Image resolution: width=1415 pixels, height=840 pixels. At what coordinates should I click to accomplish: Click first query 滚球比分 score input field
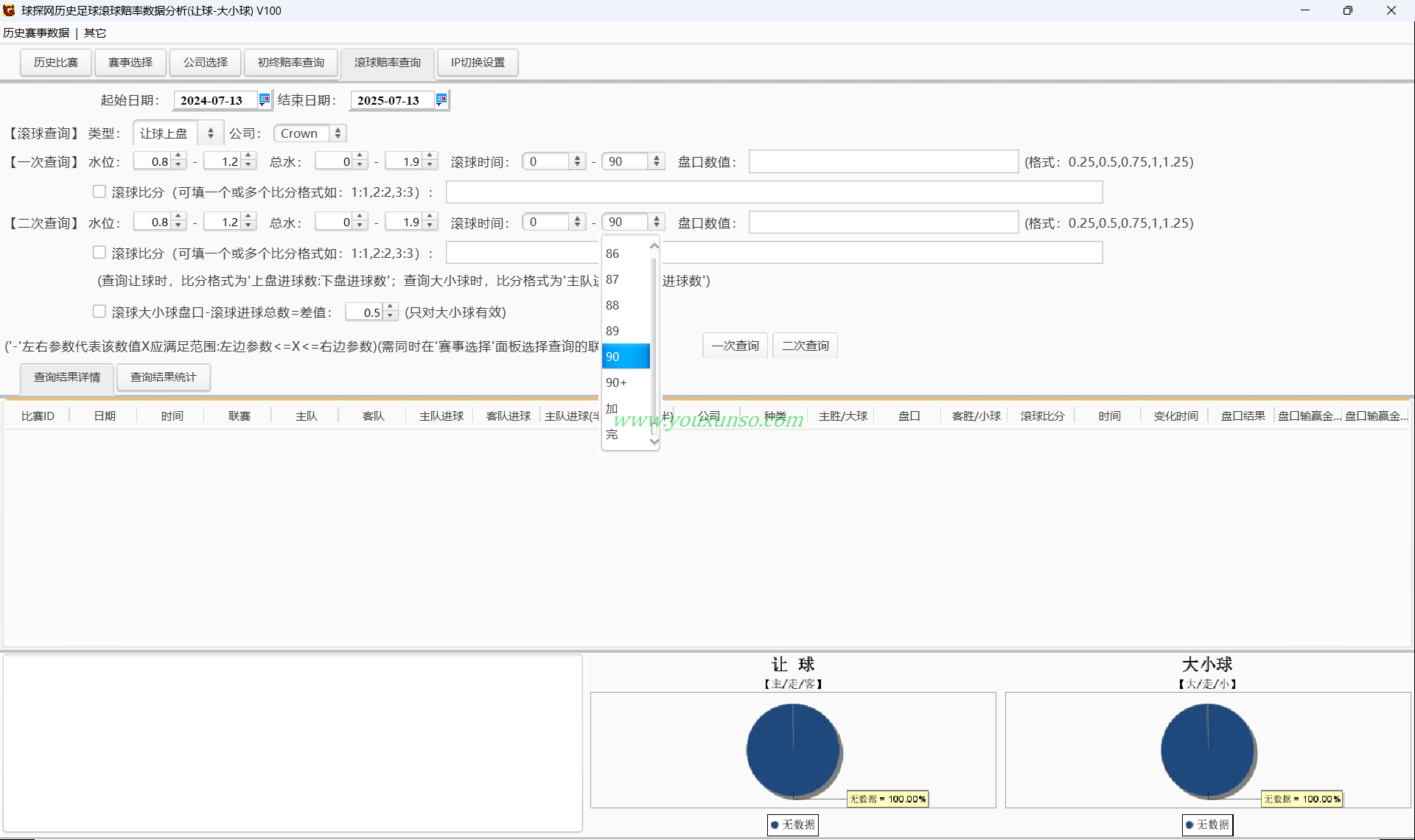point(775,192)
